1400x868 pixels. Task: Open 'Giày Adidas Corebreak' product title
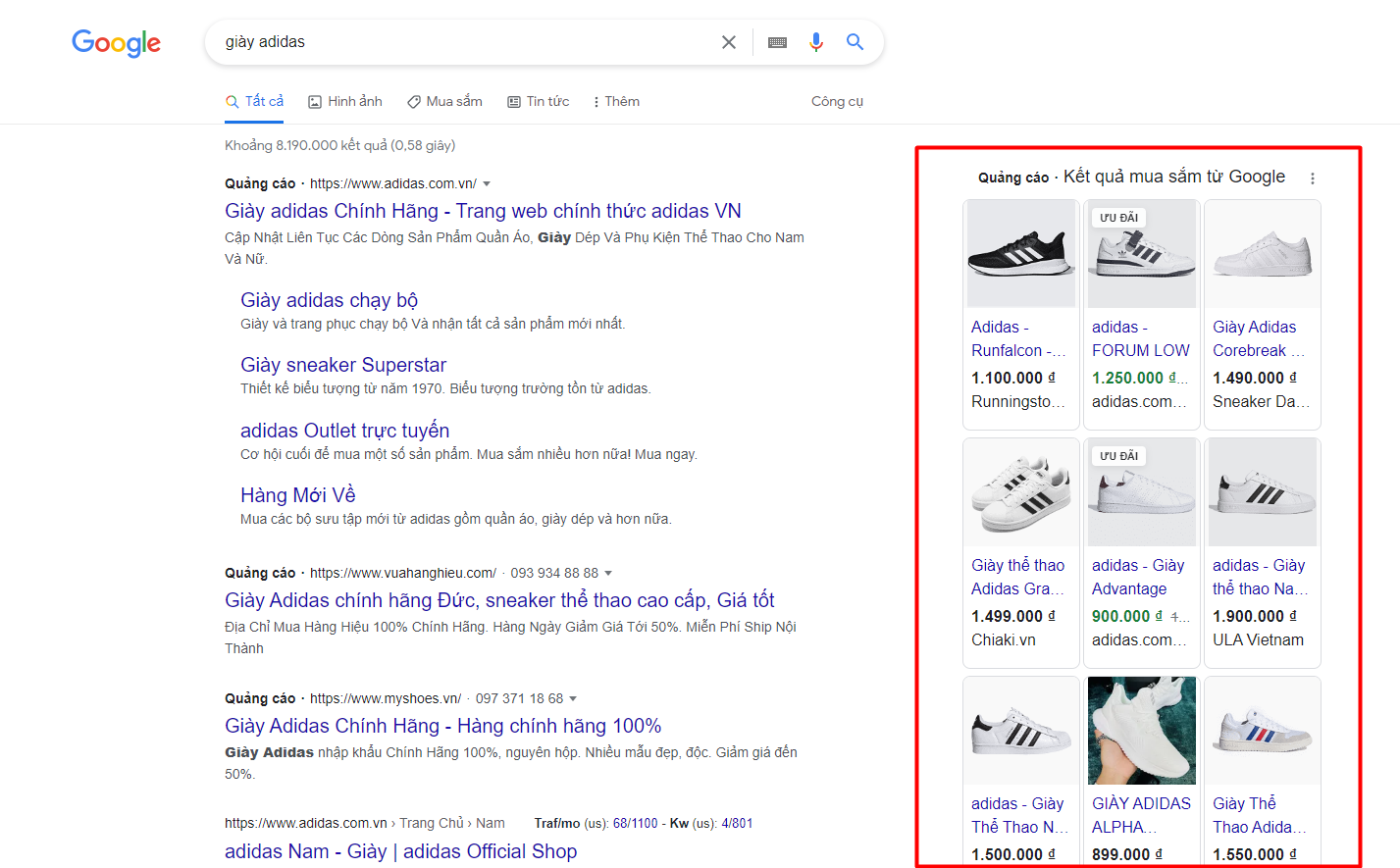1259,338
